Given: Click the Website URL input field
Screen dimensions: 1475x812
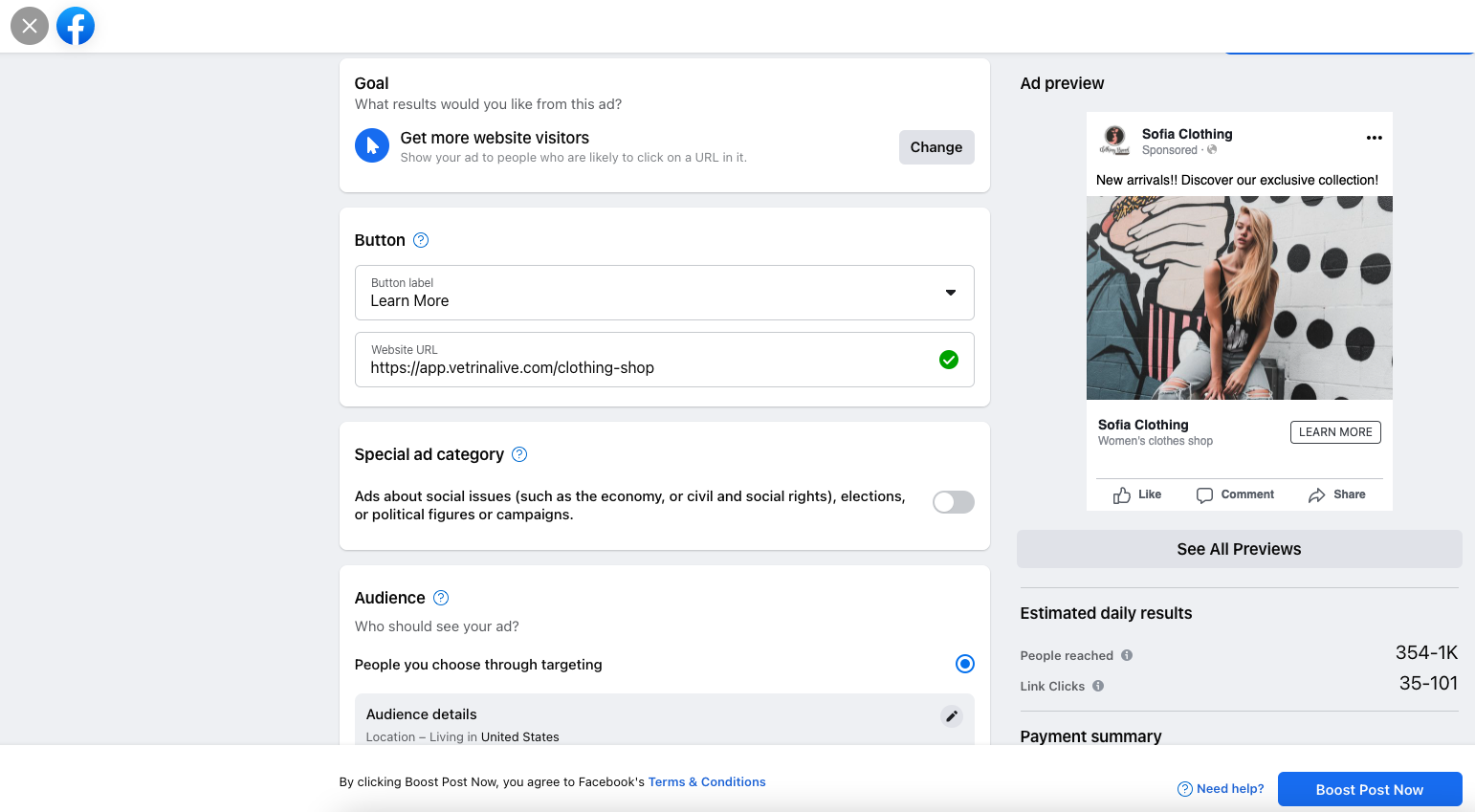Looking at the screenshot, I should coord(665,360).
